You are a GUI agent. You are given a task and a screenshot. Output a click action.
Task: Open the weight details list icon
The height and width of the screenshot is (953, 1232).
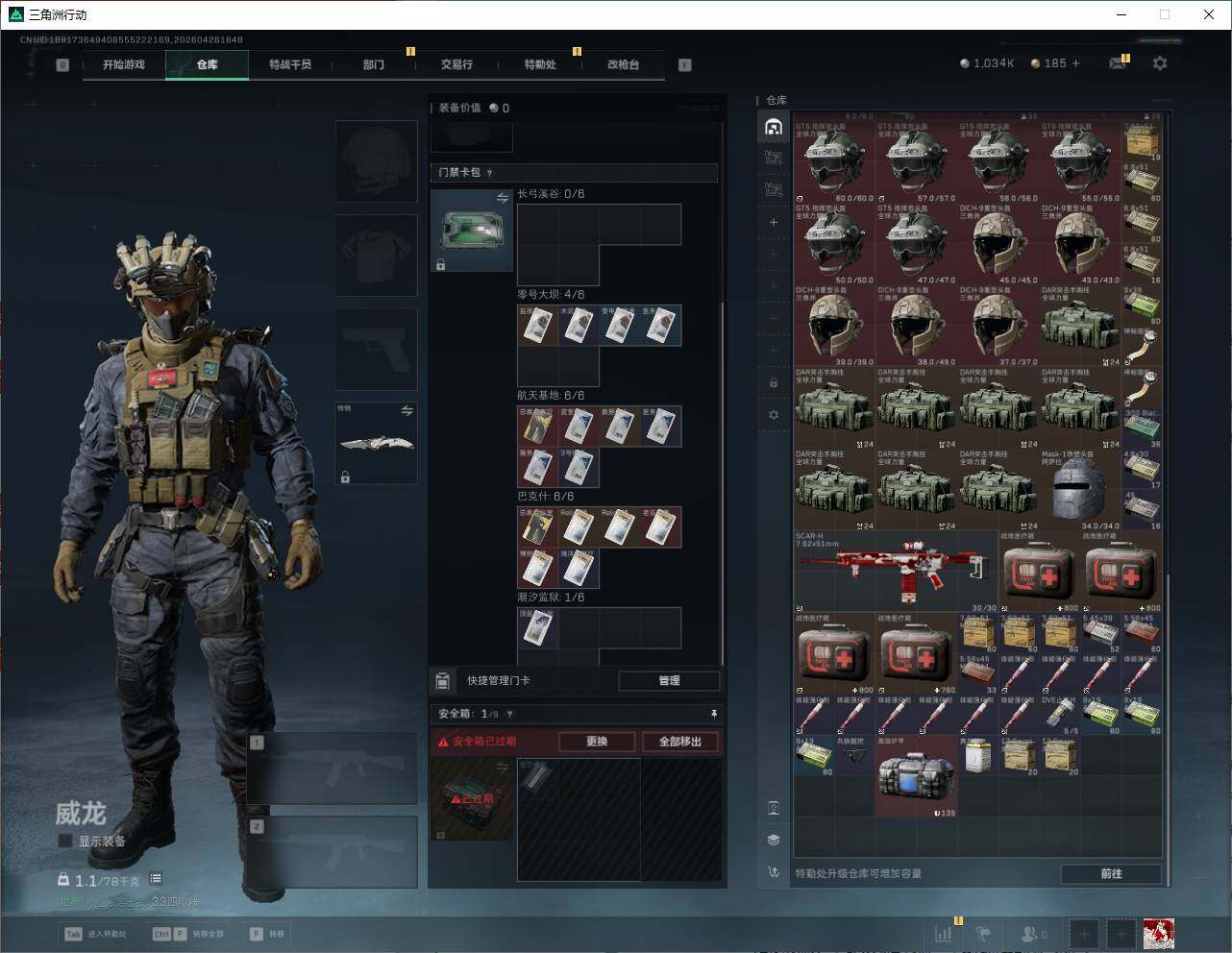tap(156, 879)
